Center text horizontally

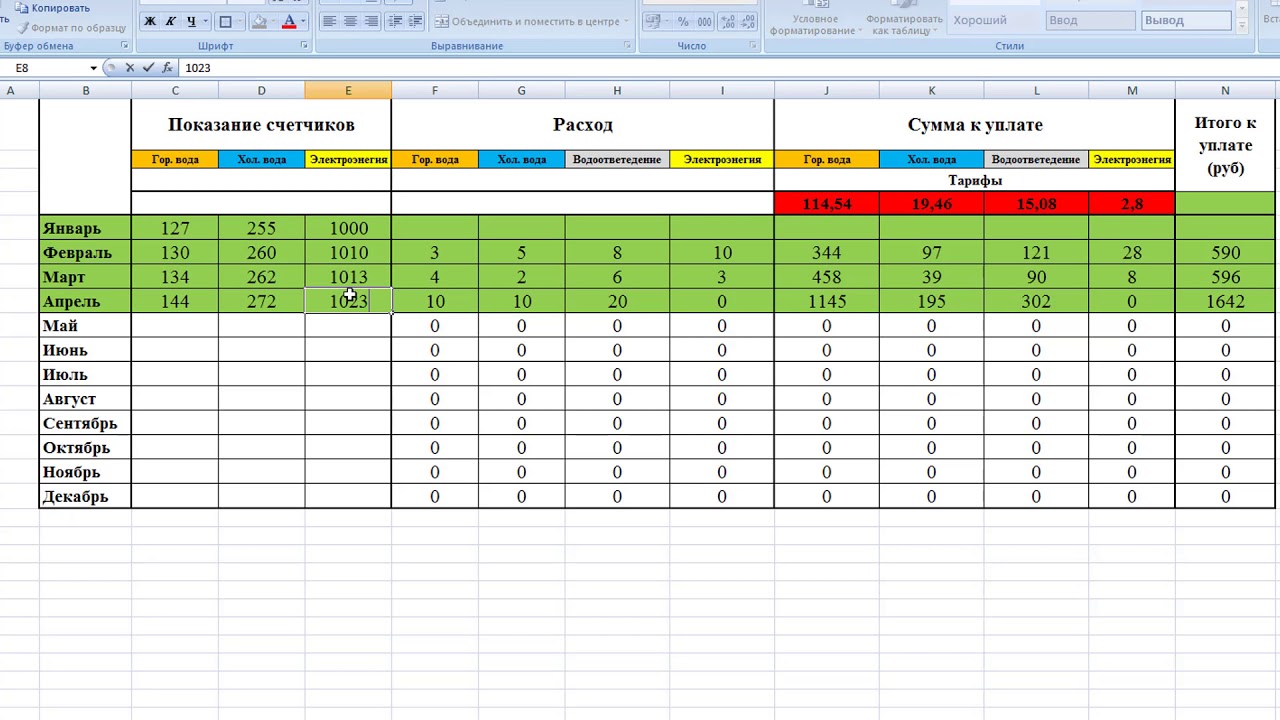click(350, 21)
